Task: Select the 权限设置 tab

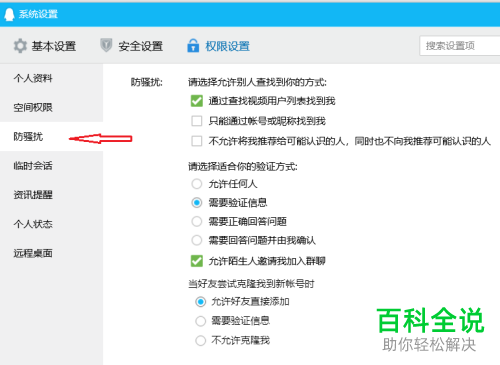Action: pyautogui.click(x=218, y=46)
